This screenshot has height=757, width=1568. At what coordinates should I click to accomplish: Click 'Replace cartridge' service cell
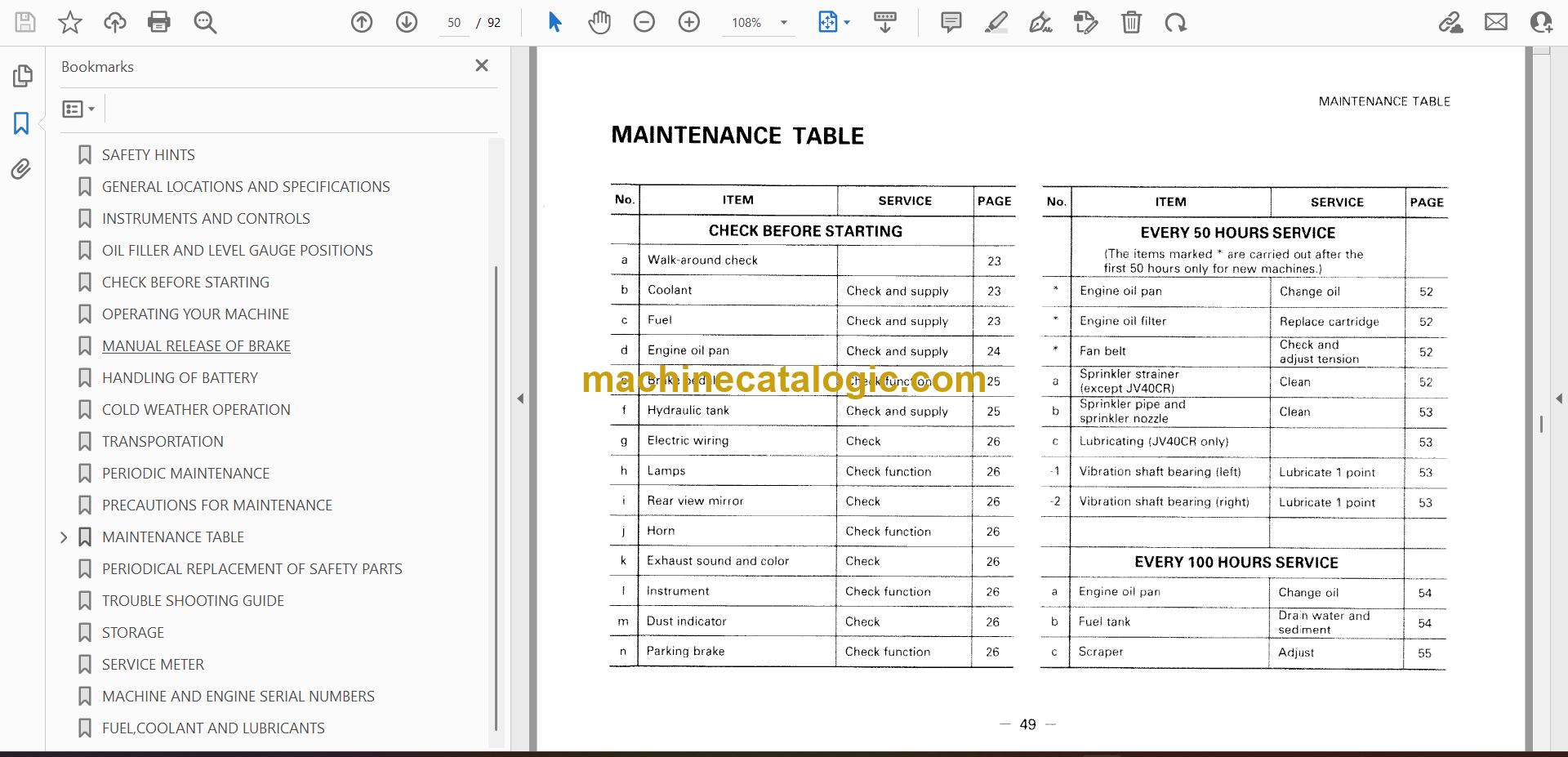1329,322
